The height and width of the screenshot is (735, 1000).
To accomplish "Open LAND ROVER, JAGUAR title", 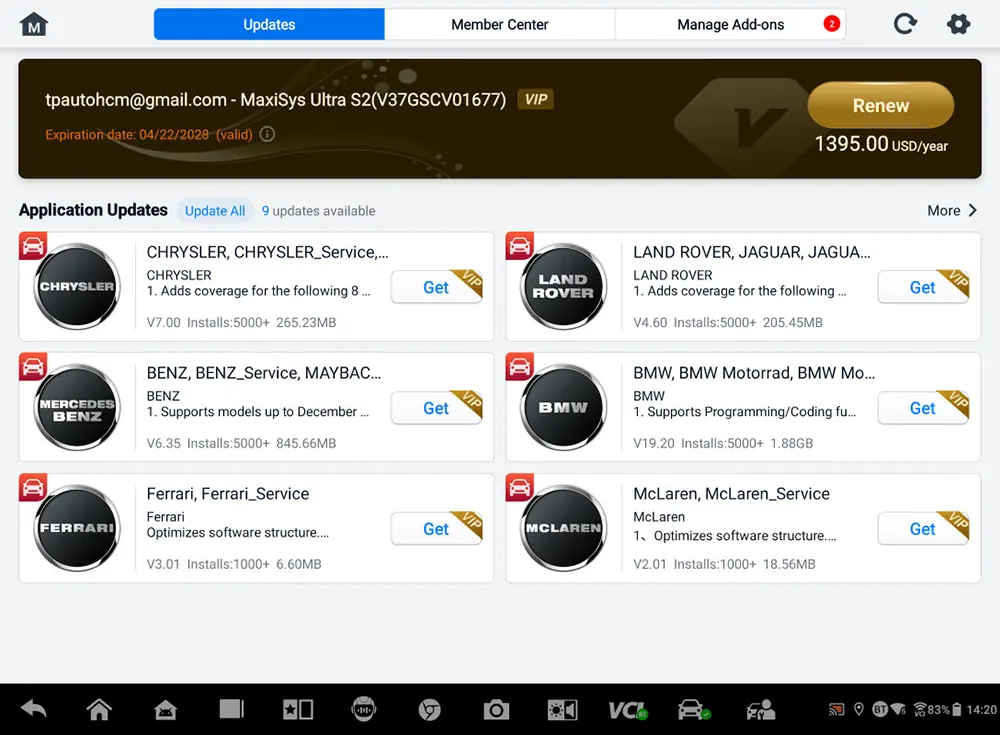I will click(x=751, y=253).
